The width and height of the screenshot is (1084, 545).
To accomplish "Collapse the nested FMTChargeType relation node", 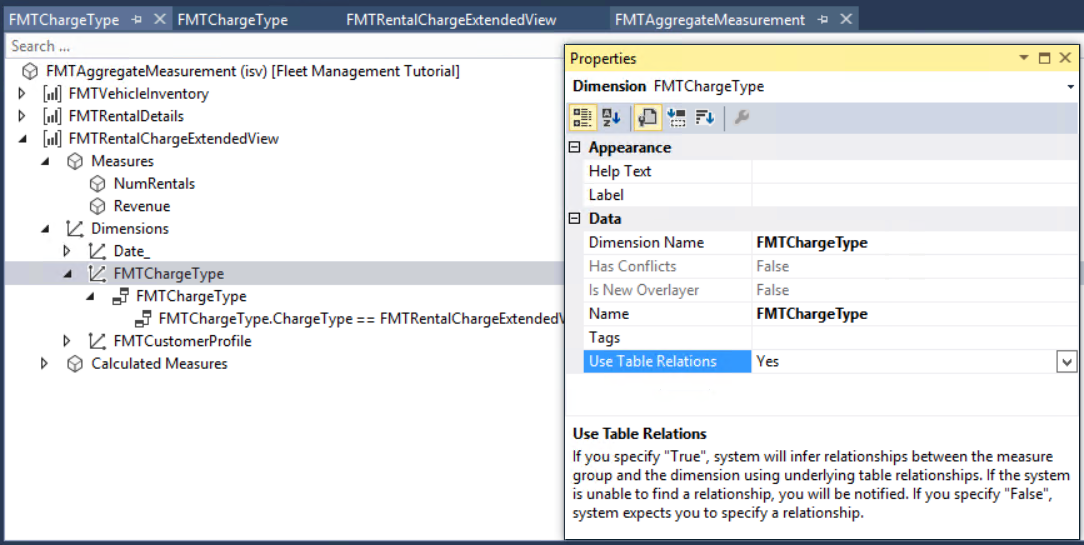I will click(91, 297).
